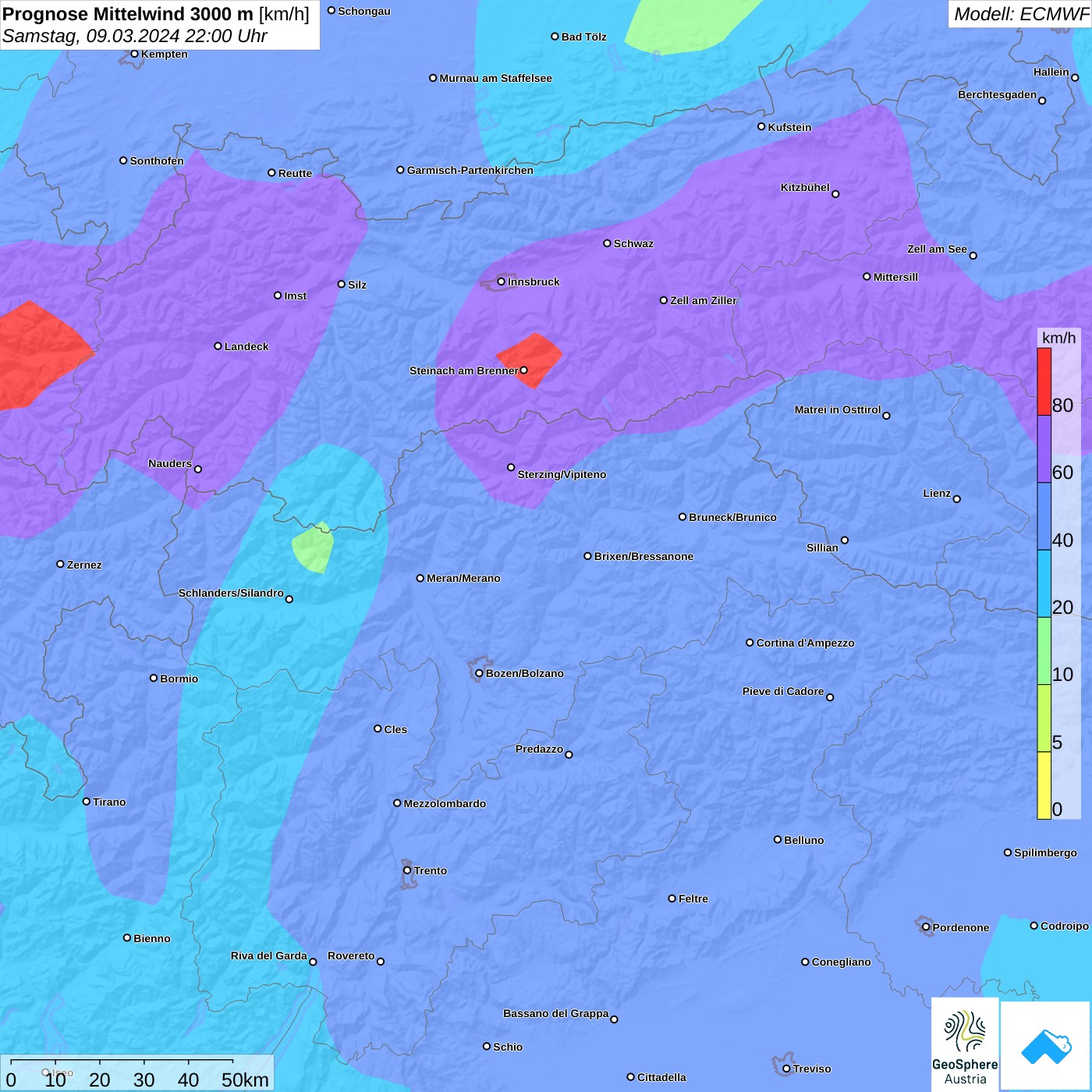The image size is (1092, 1092).
Task: Click the Innsbruck city marker
Action: (502, 282)
